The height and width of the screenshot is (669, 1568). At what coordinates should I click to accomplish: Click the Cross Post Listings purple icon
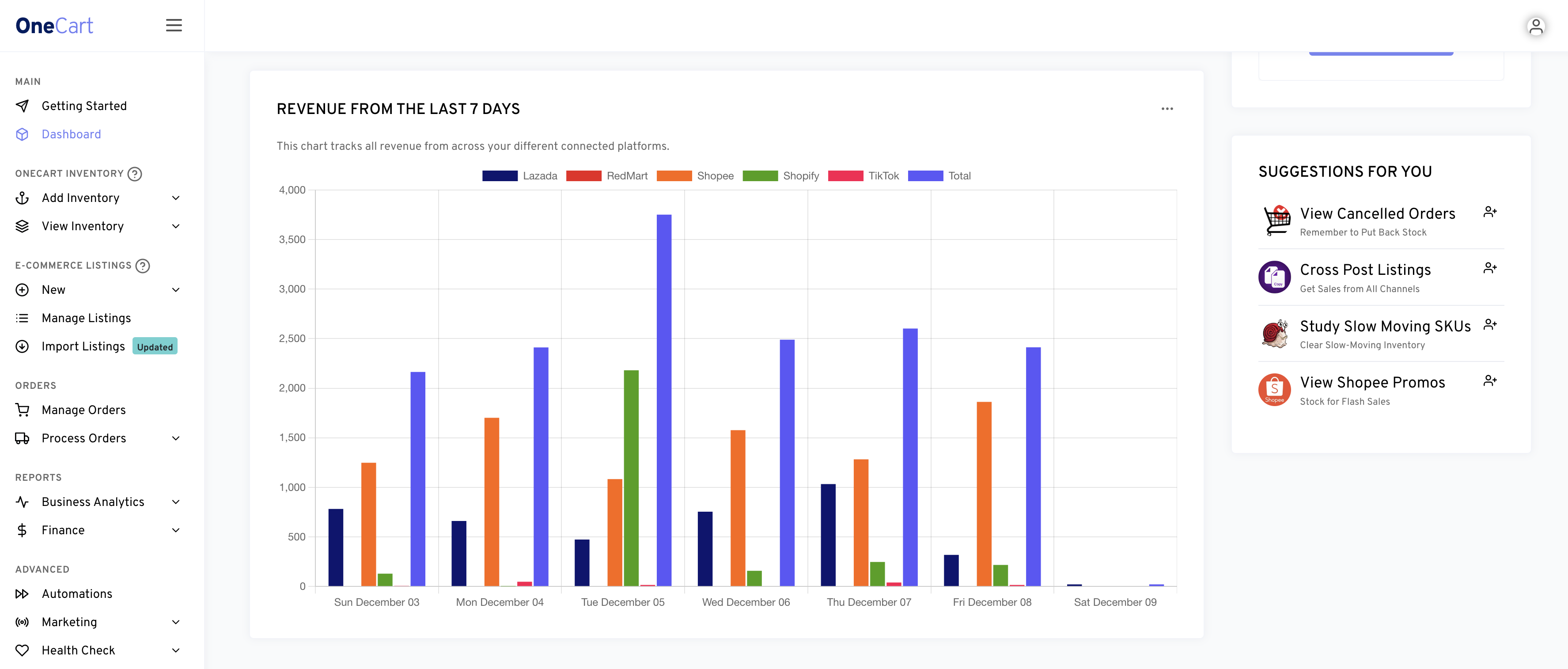click(x=1275, y=277)
